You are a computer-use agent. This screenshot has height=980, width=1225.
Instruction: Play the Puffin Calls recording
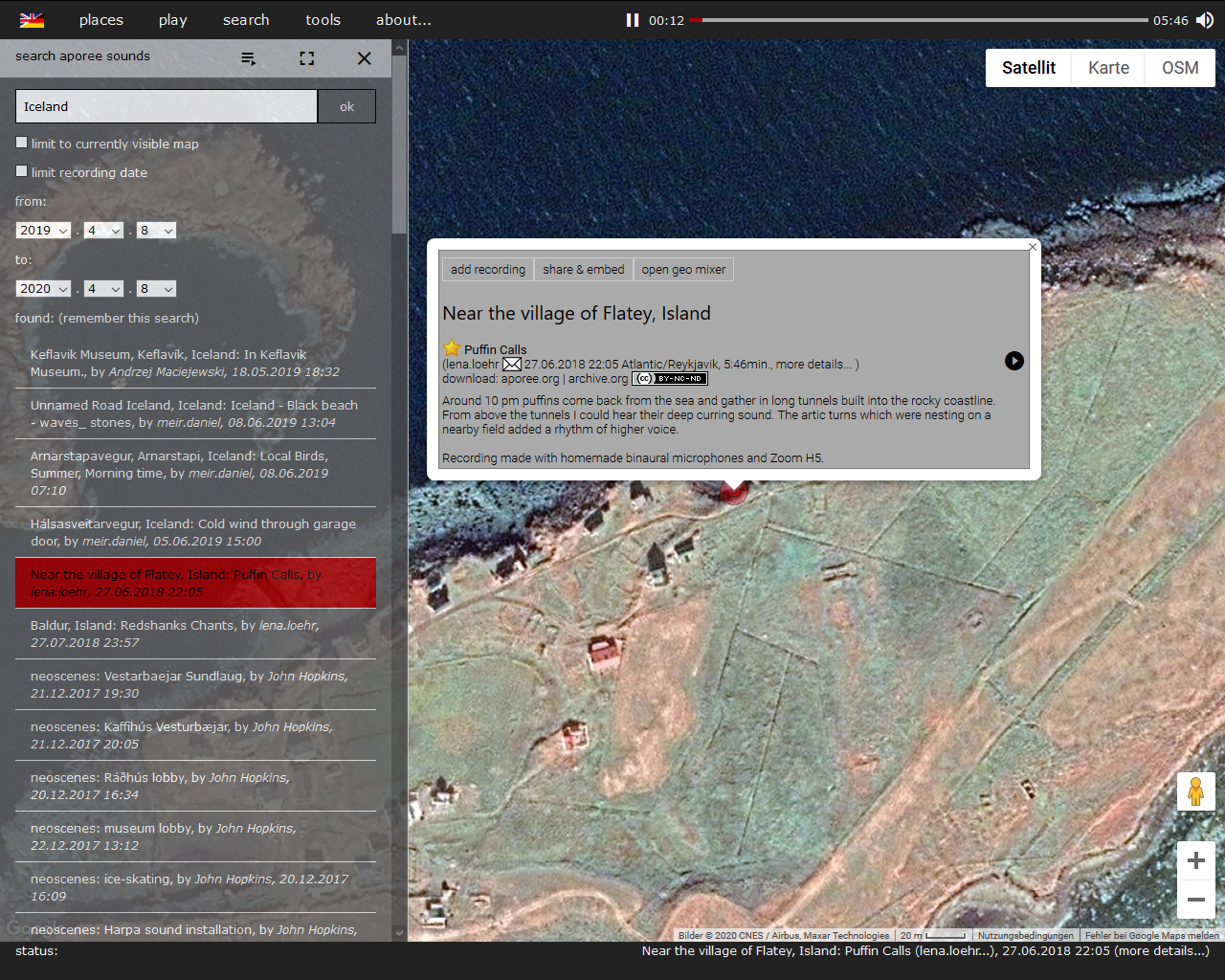pyautogui.click(x=1013, y=361)
